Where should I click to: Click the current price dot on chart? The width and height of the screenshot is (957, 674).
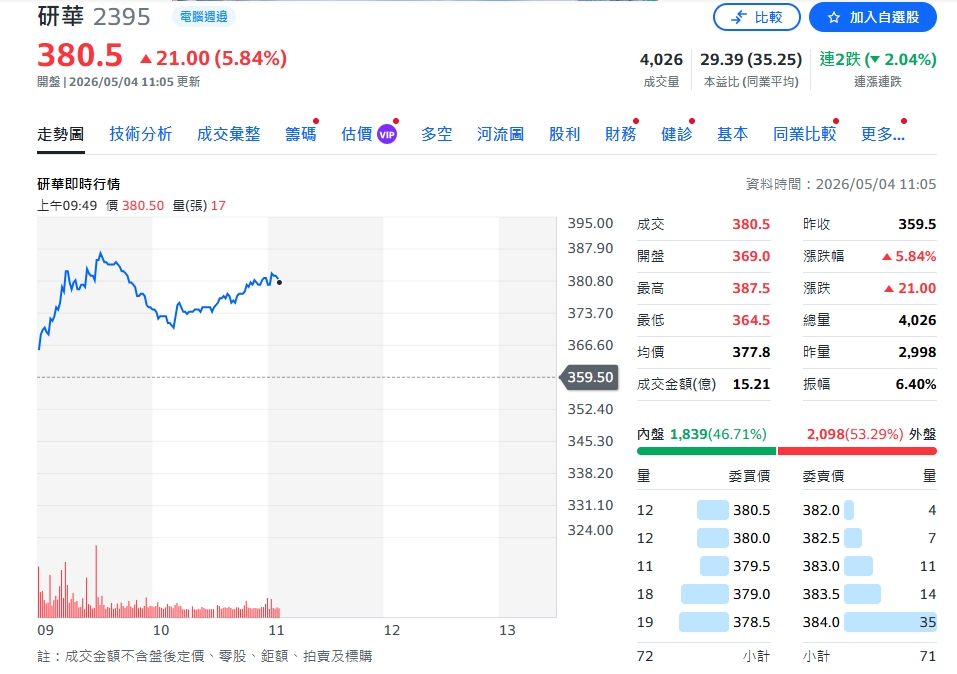(x=280, y=282)
